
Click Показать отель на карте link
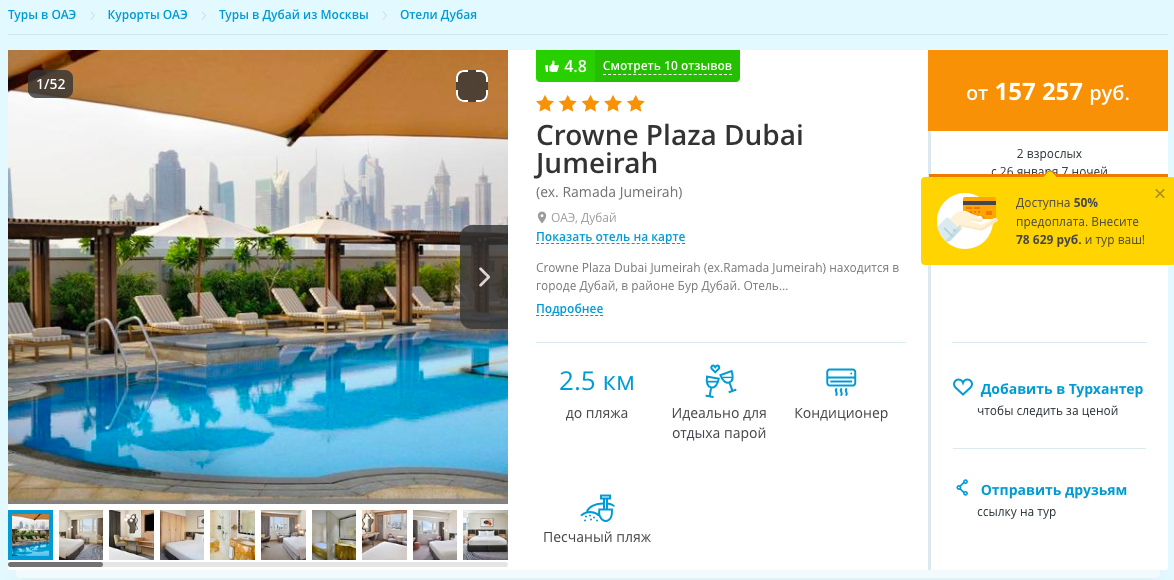(611, 237)
